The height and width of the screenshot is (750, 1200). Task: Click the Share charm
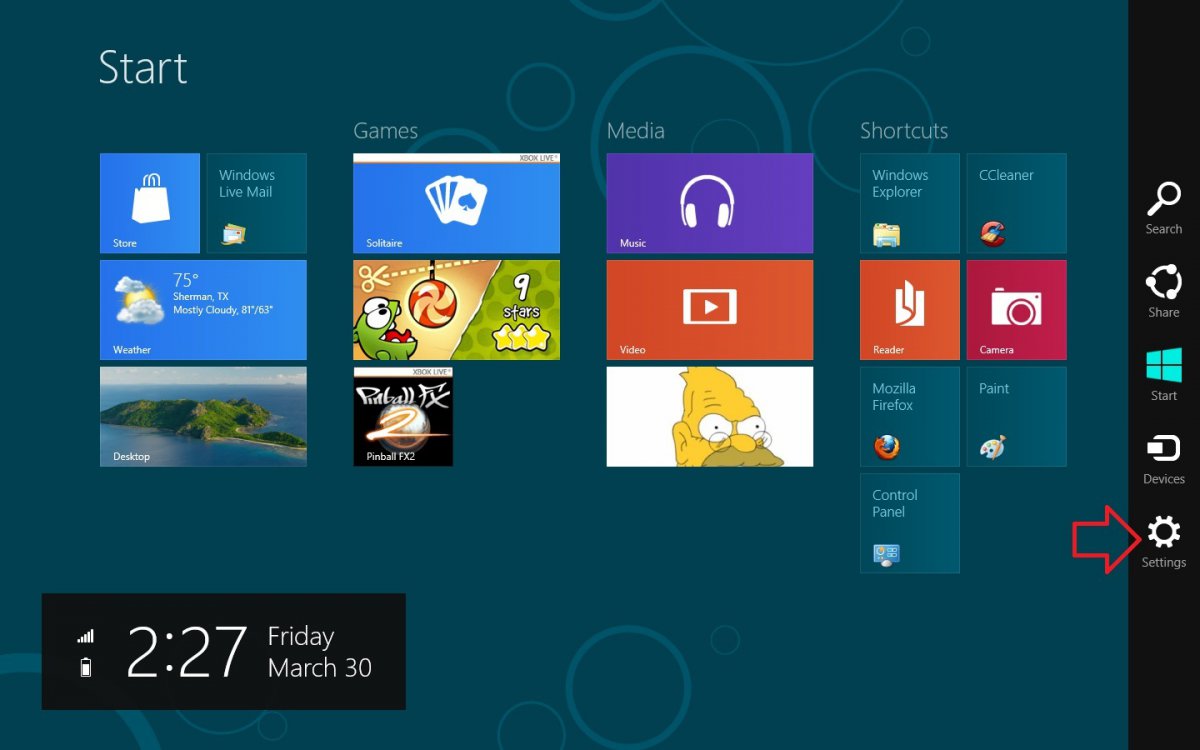pyautogui.click(x=1164, y=291)
